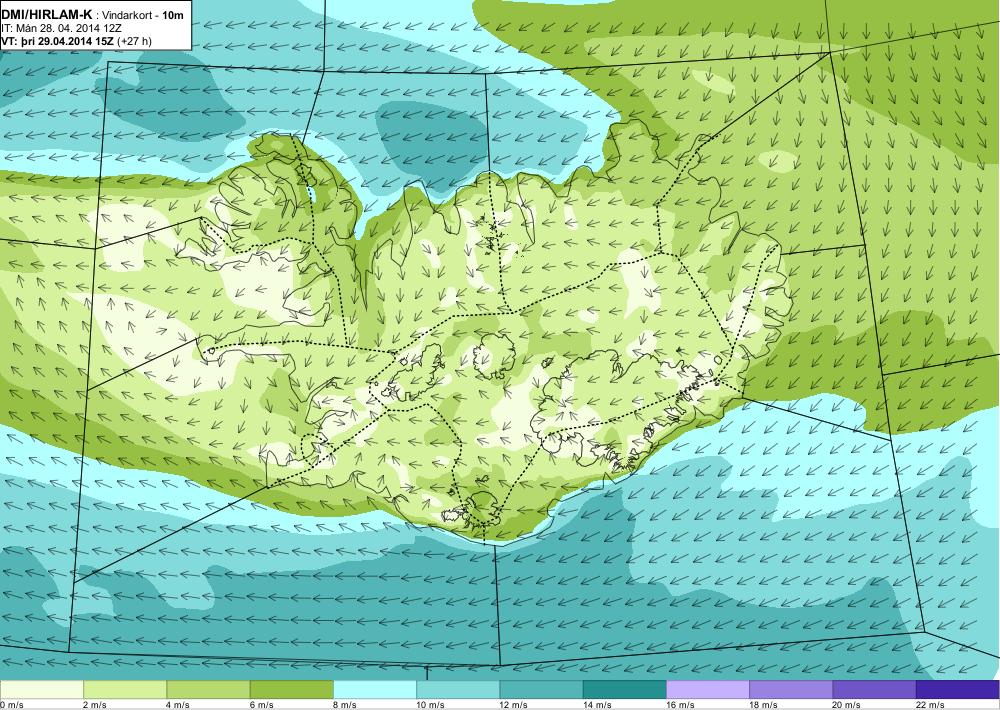Click the "6 m/s" legend label
Screen dimensions: 1000x710
[x=261, y=705]
